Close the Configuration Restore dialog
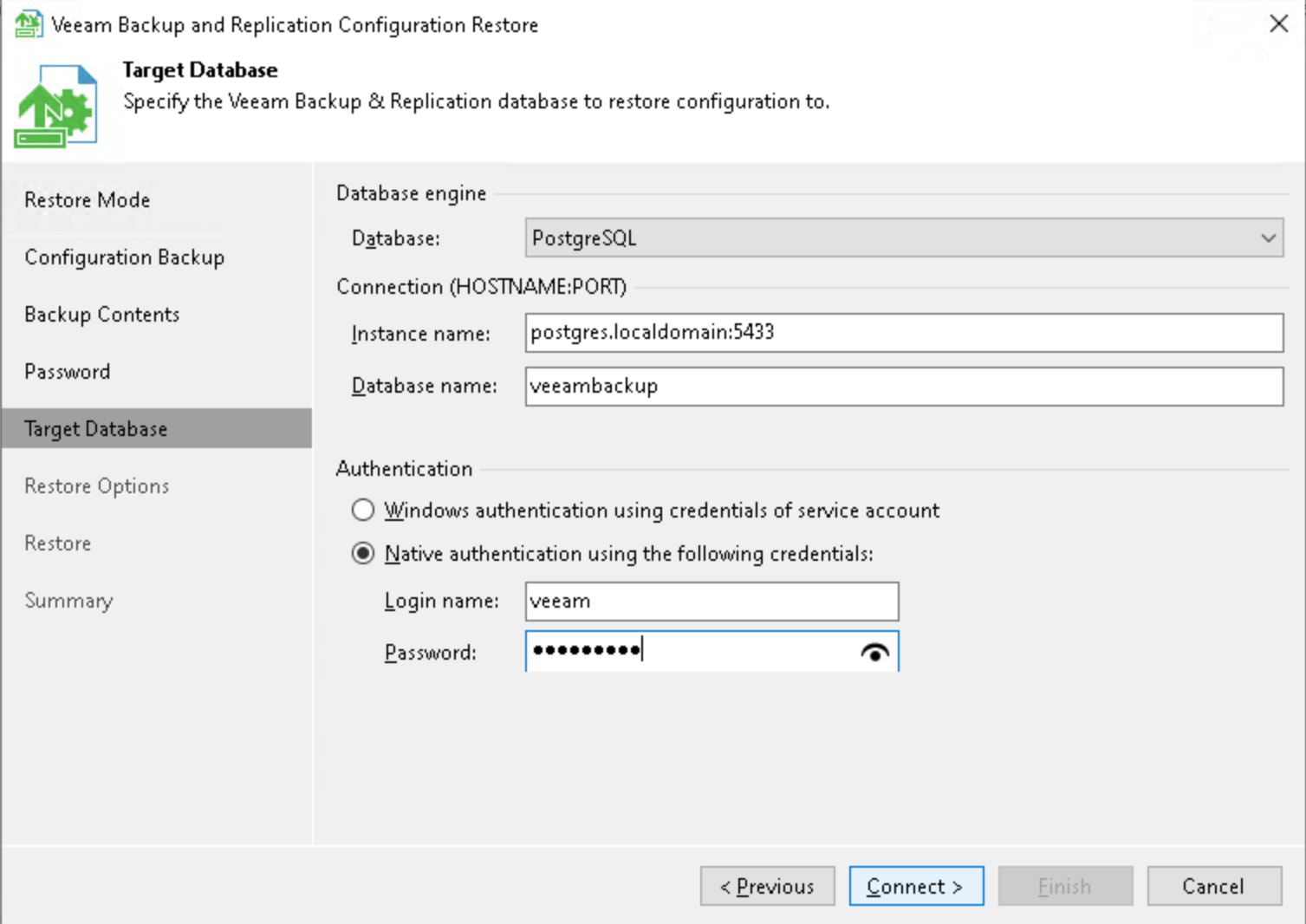Image resolution: width=1306 pixels, height=924 pixels. click(1278, 24)
